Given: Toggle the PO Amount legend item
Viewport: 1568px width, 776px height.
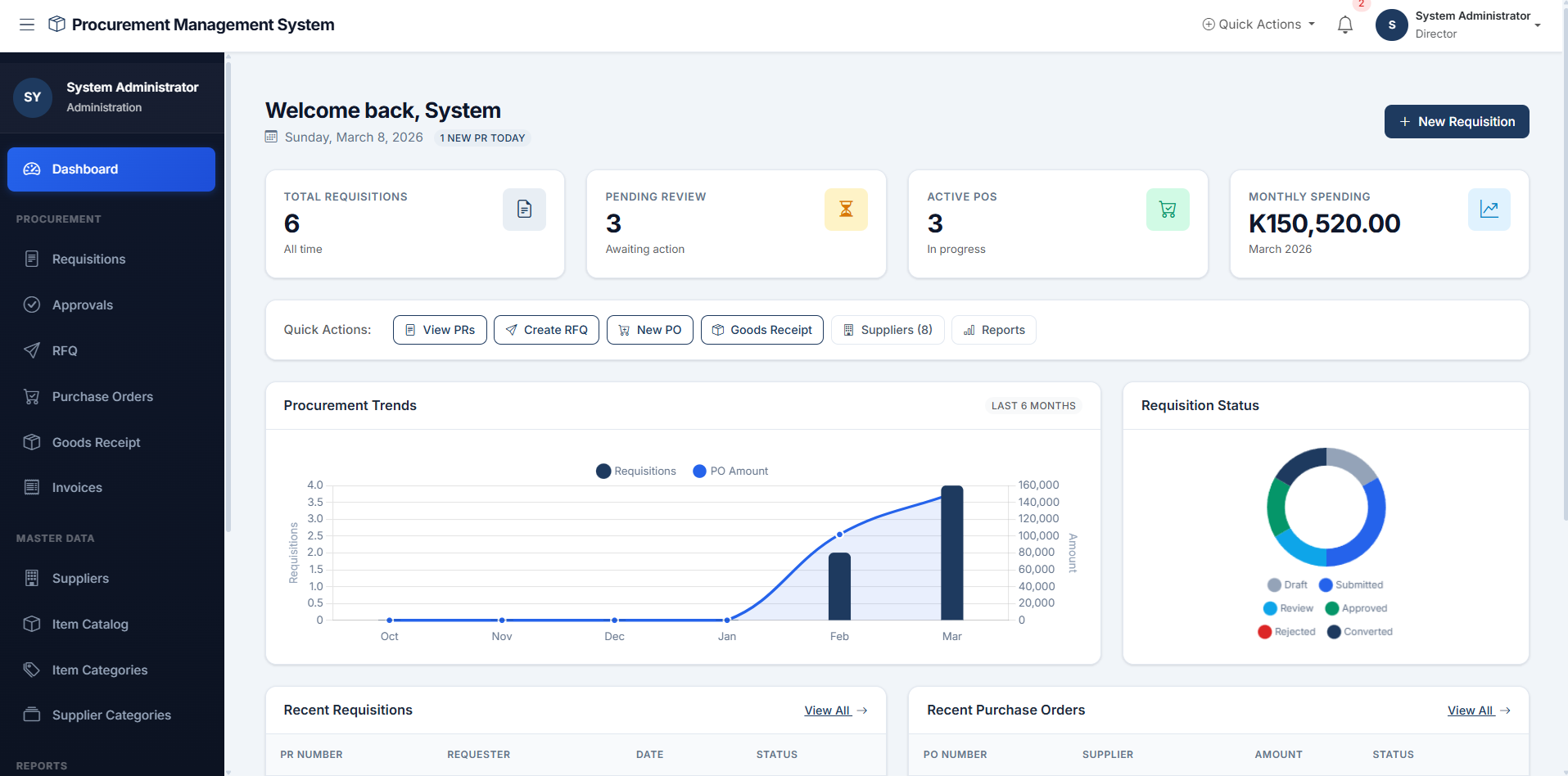Looking at the screenshot, I should coord(730,471).
